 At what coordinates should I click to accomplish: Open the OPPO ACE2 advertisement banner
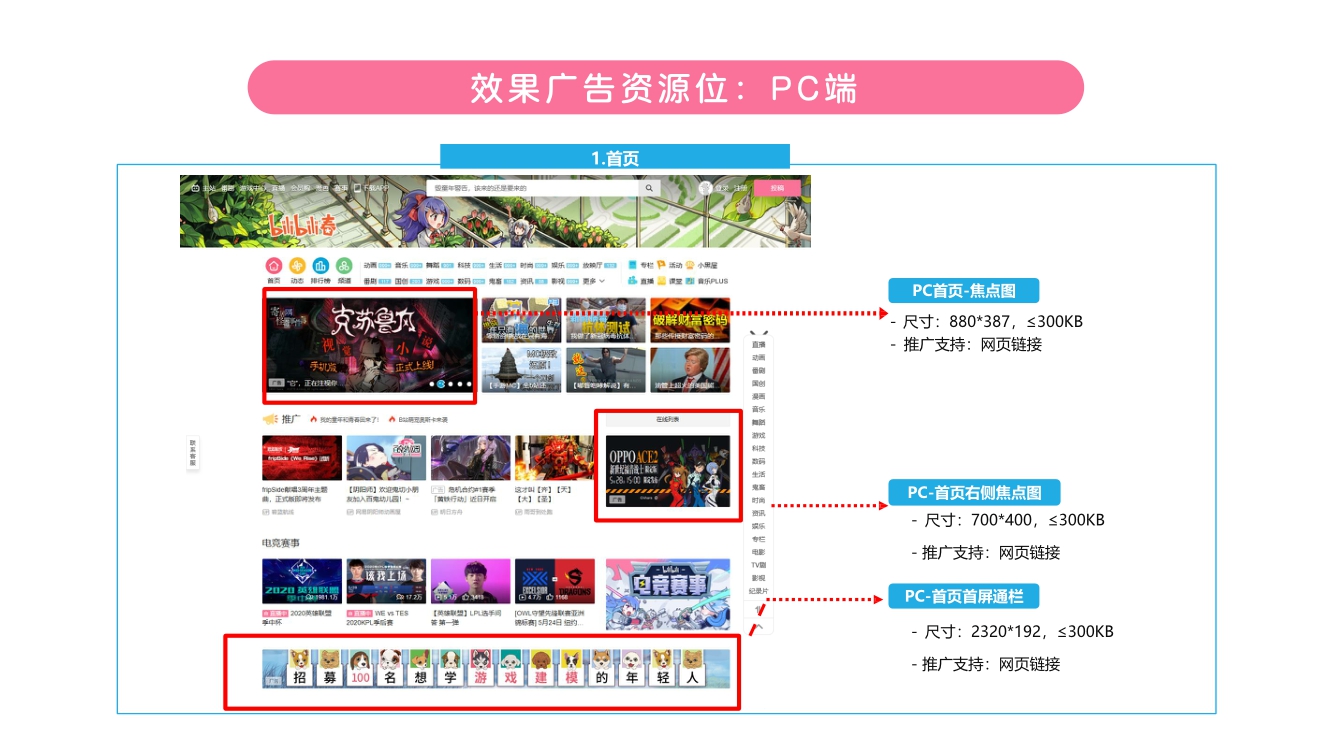[667, 470]
